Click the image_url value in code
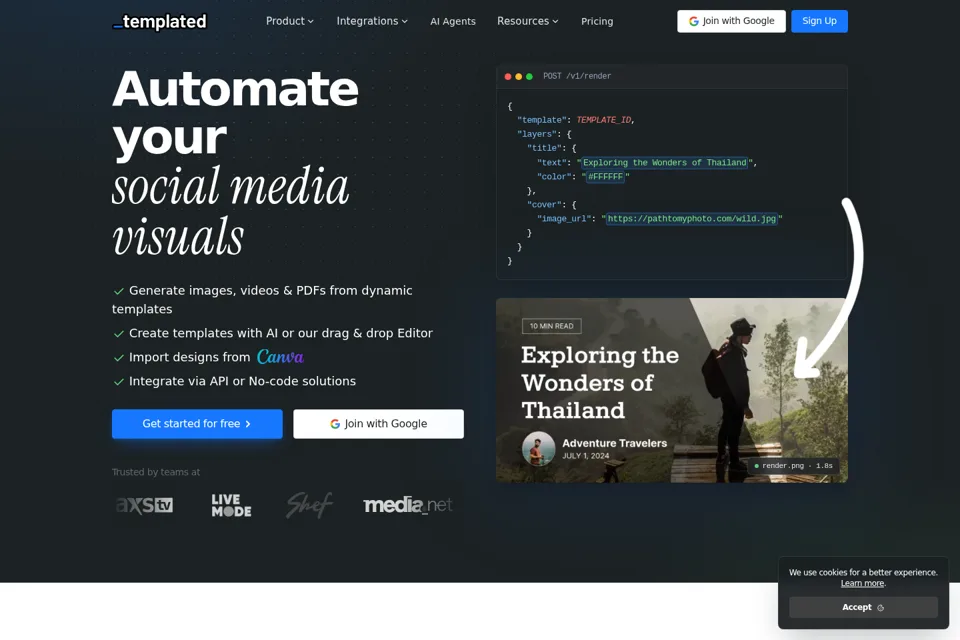 coord(692,219)
